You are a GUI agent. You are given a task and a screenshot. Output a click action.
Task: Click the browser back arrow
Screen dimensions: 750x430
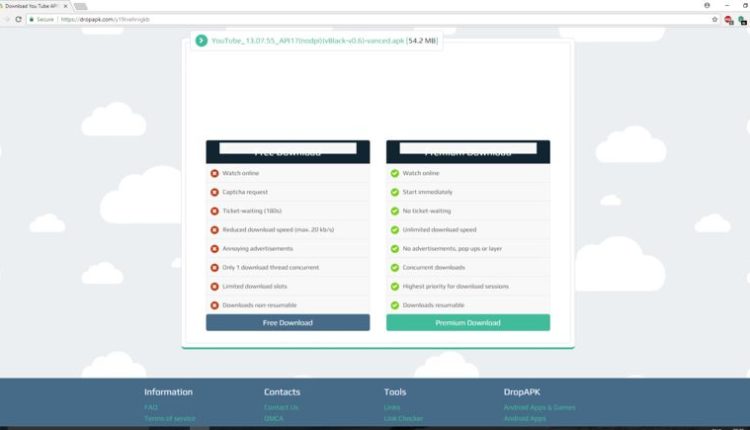click(x=6, y=19)
